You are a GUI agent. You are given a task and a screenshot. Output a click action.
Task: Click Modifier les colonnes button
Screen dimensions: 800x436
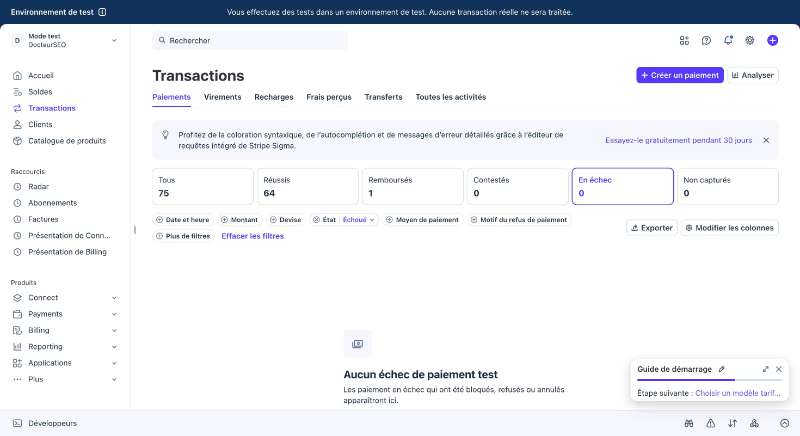pyautogui.click(x=730, y=228)
